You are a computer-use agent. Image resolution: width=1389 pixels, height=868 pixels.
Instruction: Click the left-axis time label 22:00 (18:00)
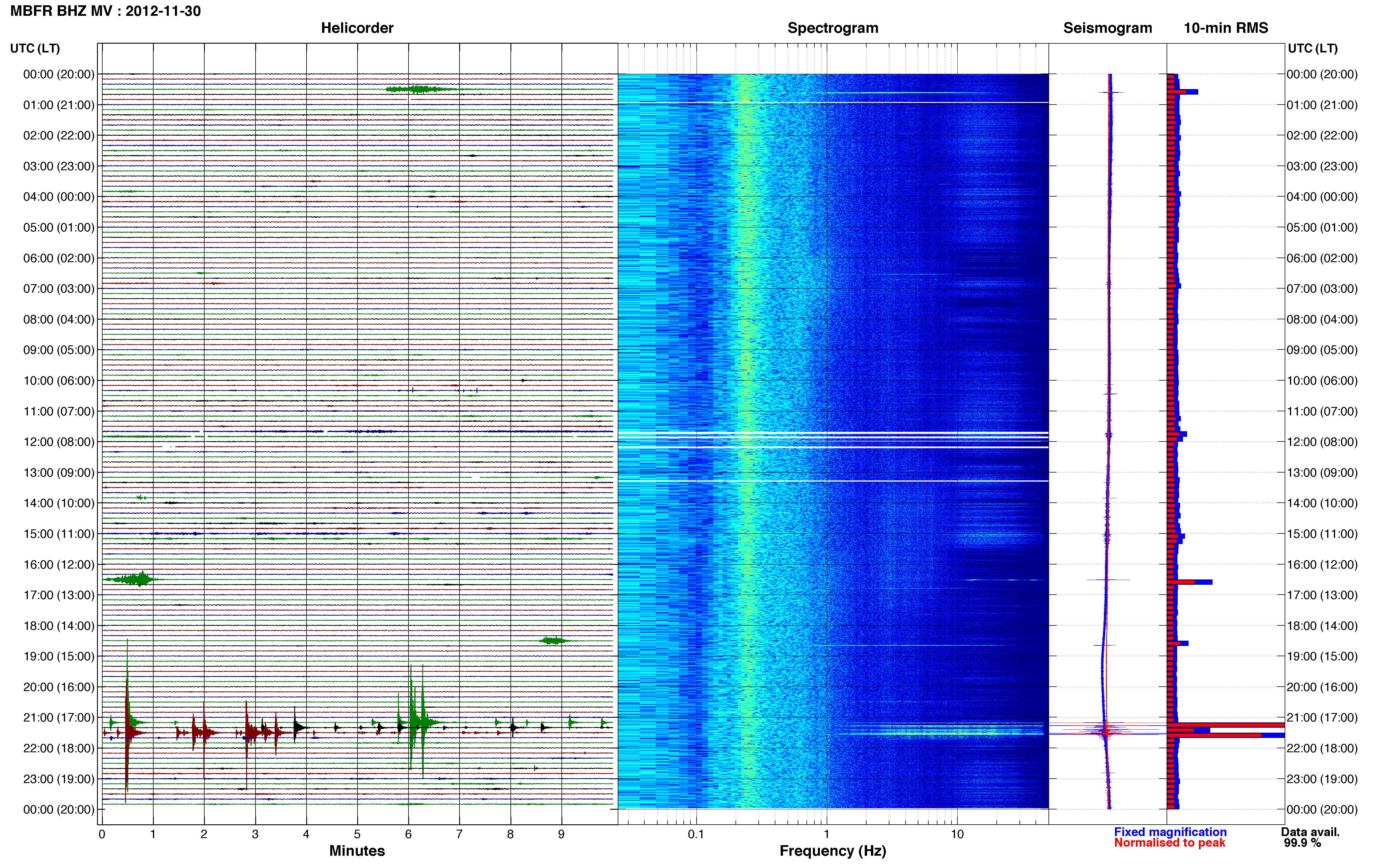(x=59, y=748)
